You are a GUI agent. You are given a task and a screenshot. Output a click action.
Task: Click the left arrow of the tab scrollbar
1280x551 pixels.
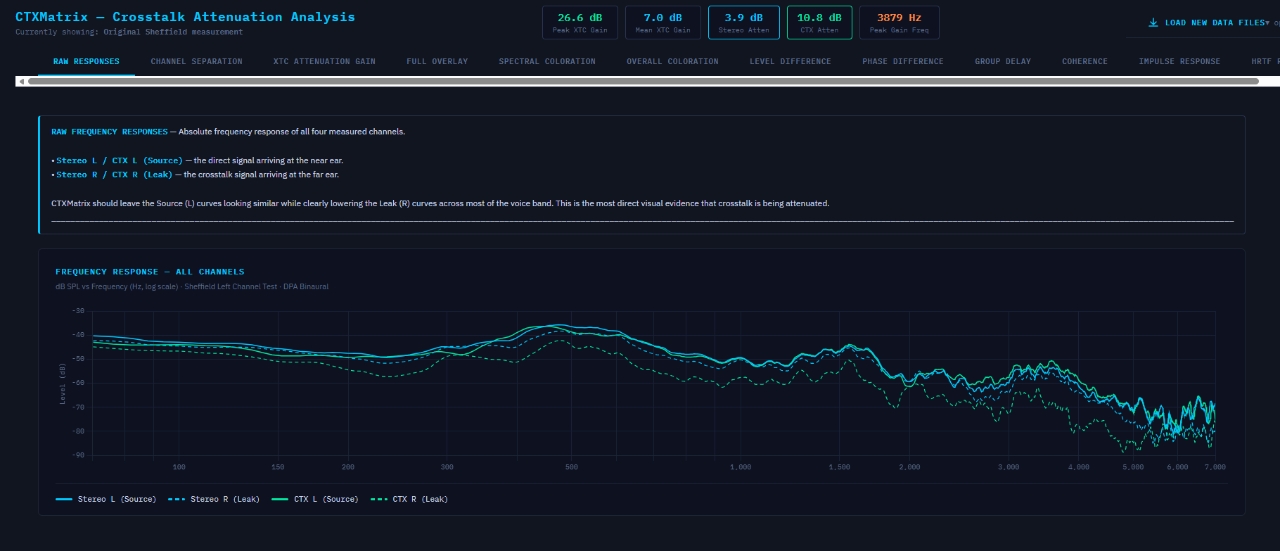click(20, 81)
